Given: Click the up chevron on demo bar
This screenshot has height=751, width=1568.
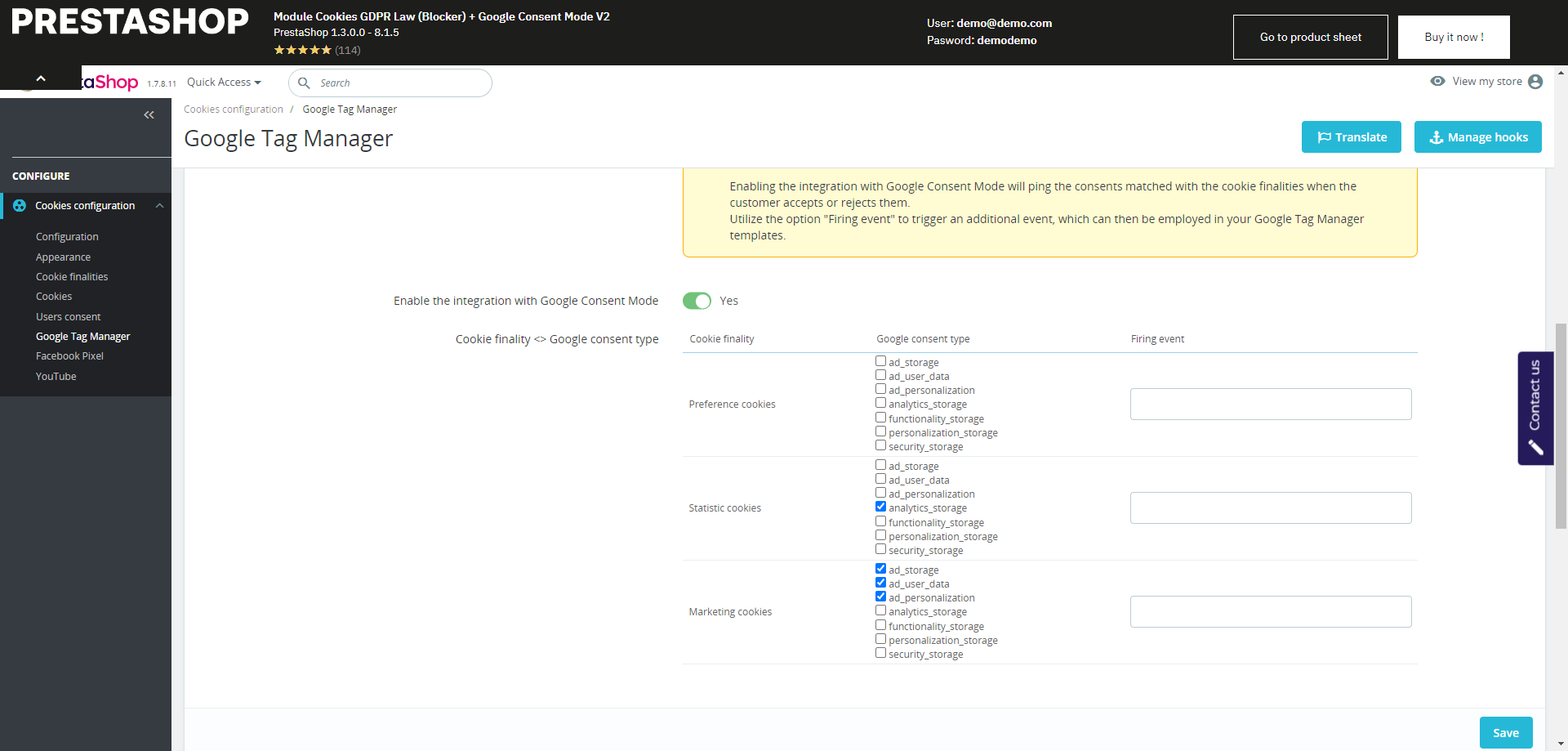Looking at the screenshot, I should [x=41, y=78].
